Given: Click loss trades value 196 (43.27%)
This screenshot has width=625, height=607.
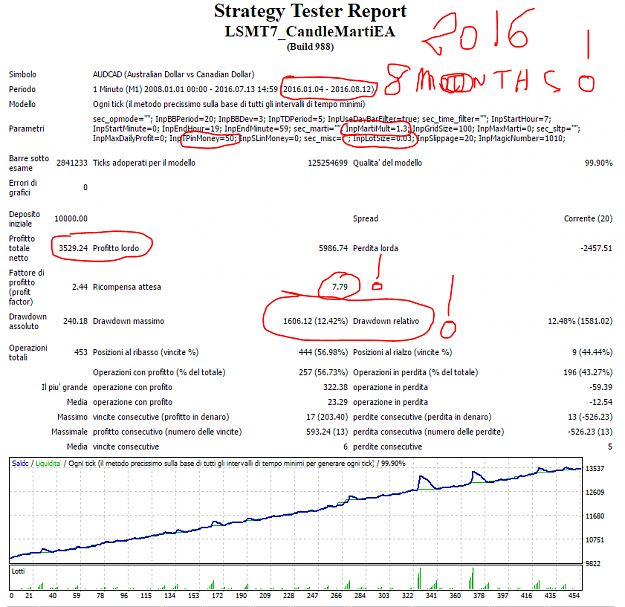Looking at the screenshot, I should (x=588, y=372).
